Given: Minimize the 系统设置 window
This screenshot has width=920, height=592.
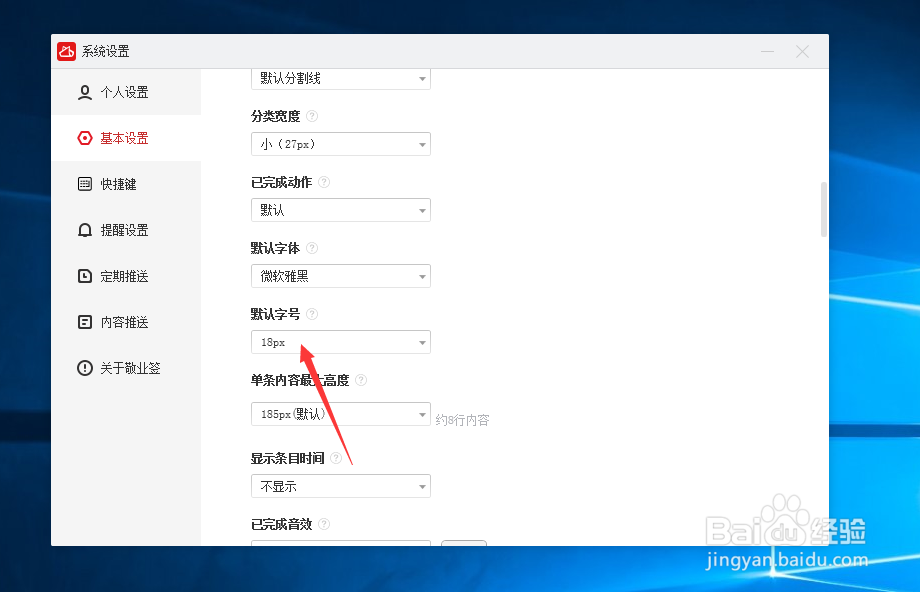Looking at the screenshot, I should [767, 52].
